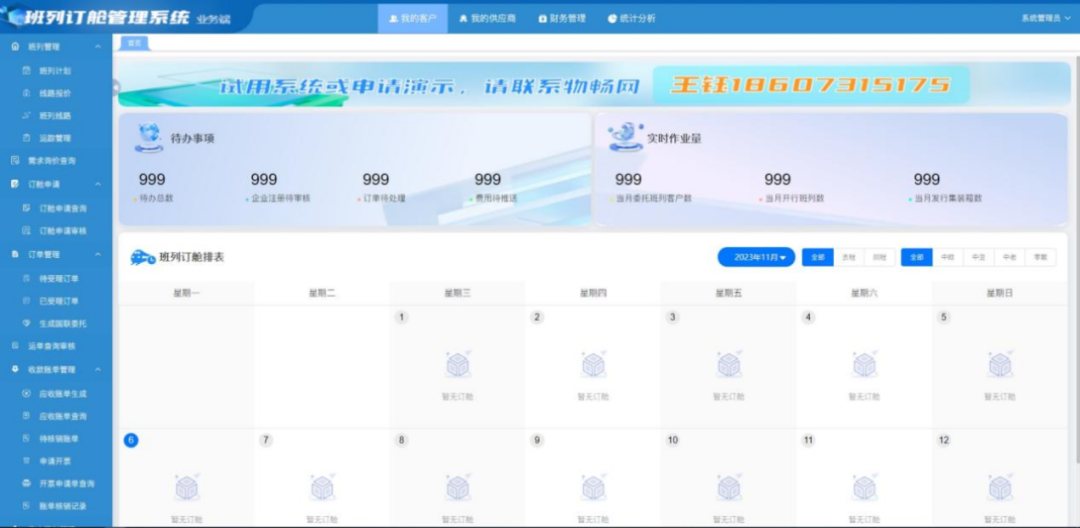Select day 9 in the calendar
Screen dimensions: 1080x528
coord(537,441)
